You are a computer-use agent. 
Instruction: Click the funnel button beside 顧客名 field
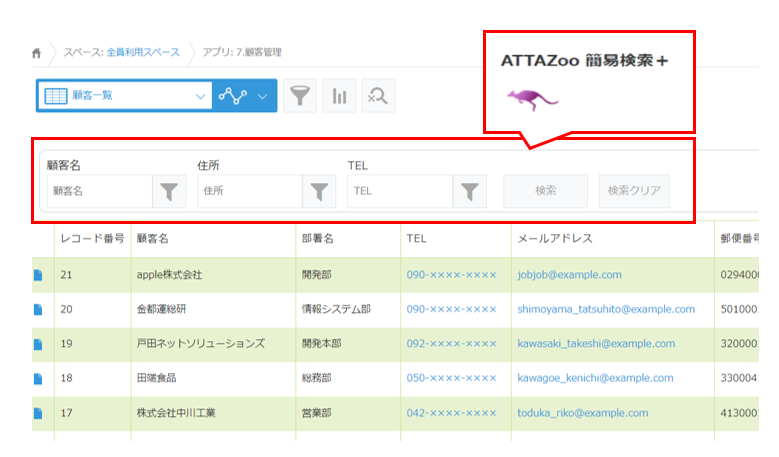tap(169, 190)
